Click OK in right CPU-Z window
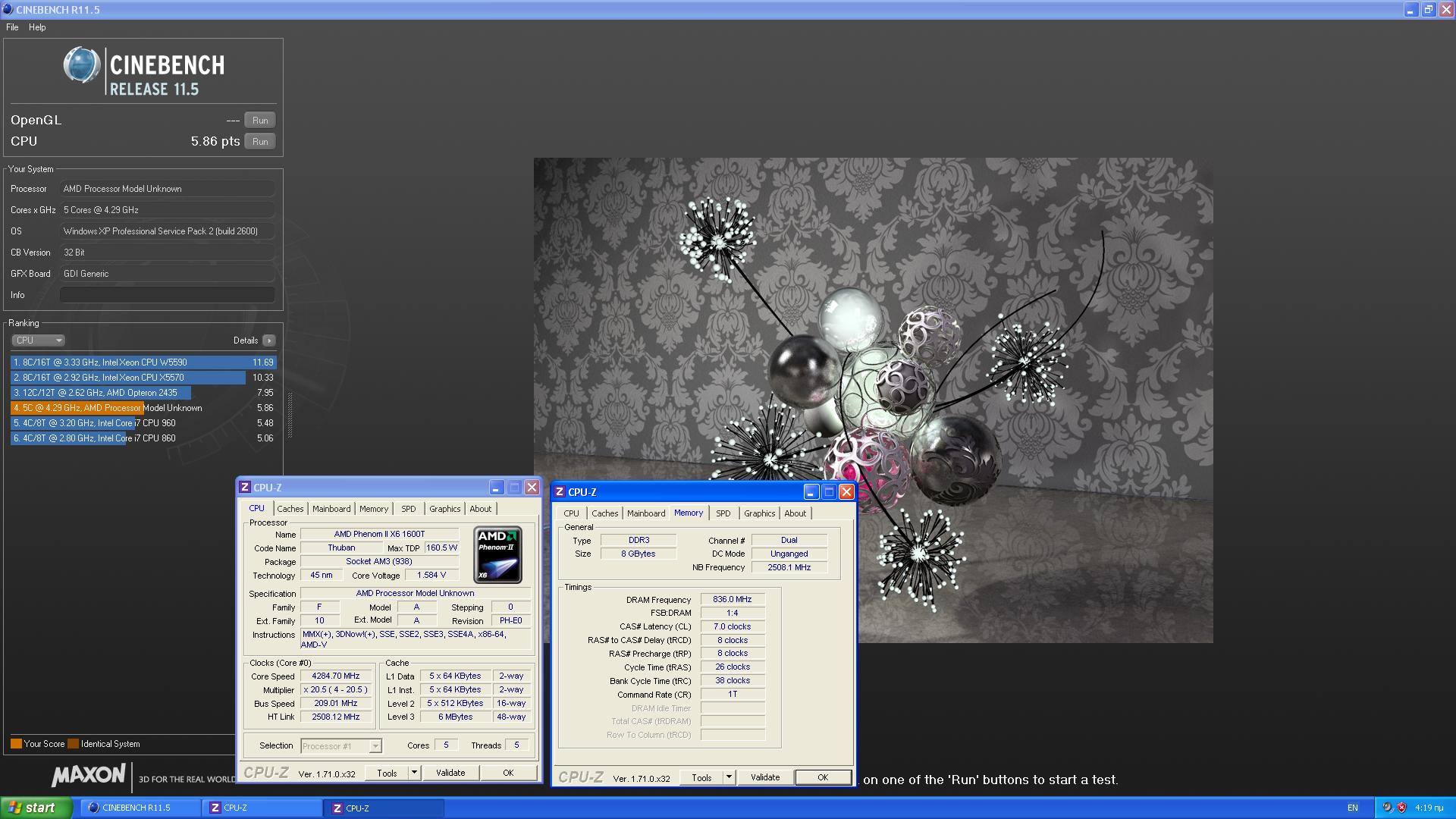Image resolution: width=1456 pixels, height=819 pixels. pos(823,778)
